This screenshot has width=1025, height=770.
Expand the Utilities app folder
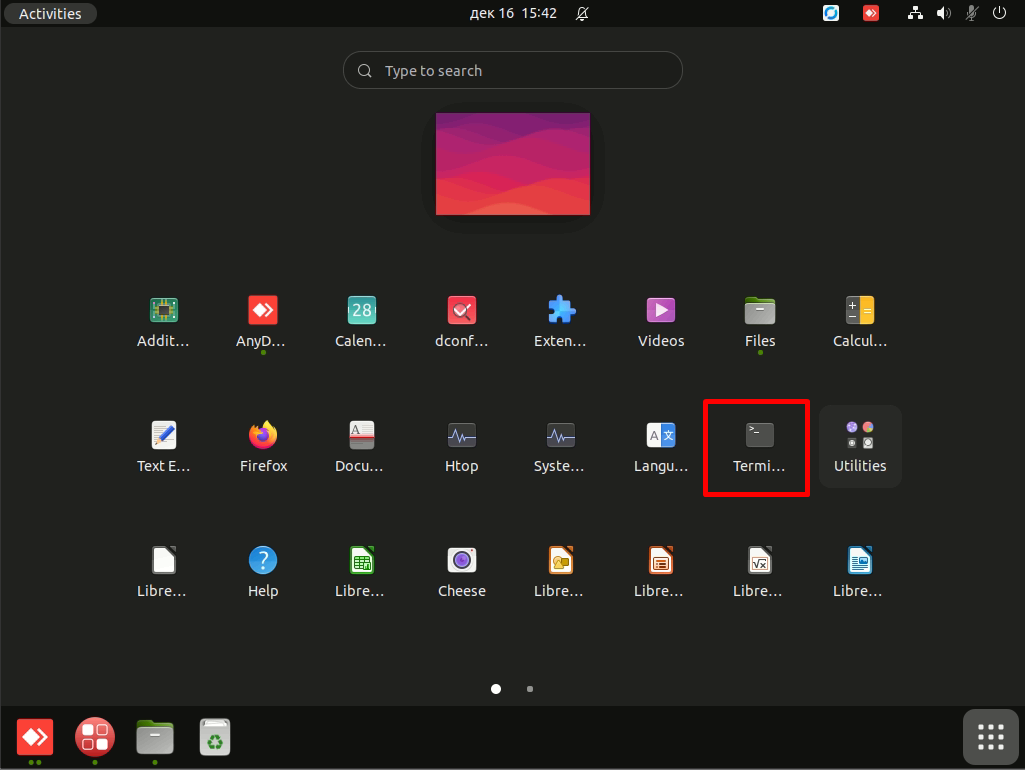[860, 446]
